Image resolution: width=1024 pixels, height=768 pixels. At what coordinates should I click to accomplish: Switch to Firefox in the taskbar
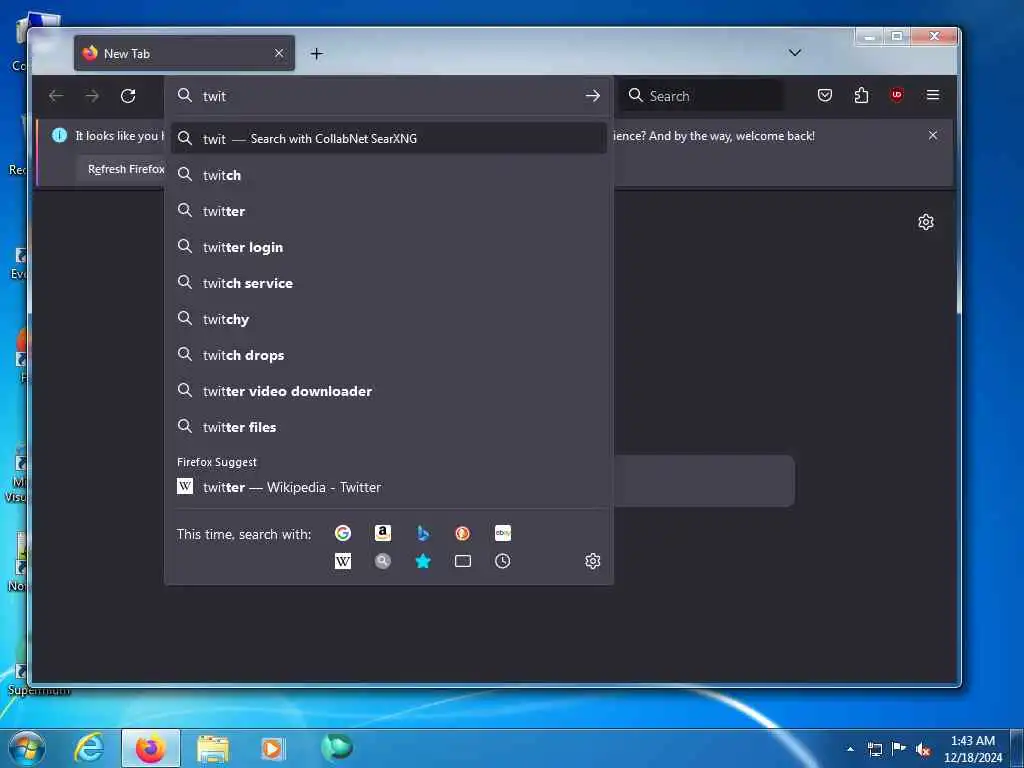pyautogui.click(x=151, y=748)
